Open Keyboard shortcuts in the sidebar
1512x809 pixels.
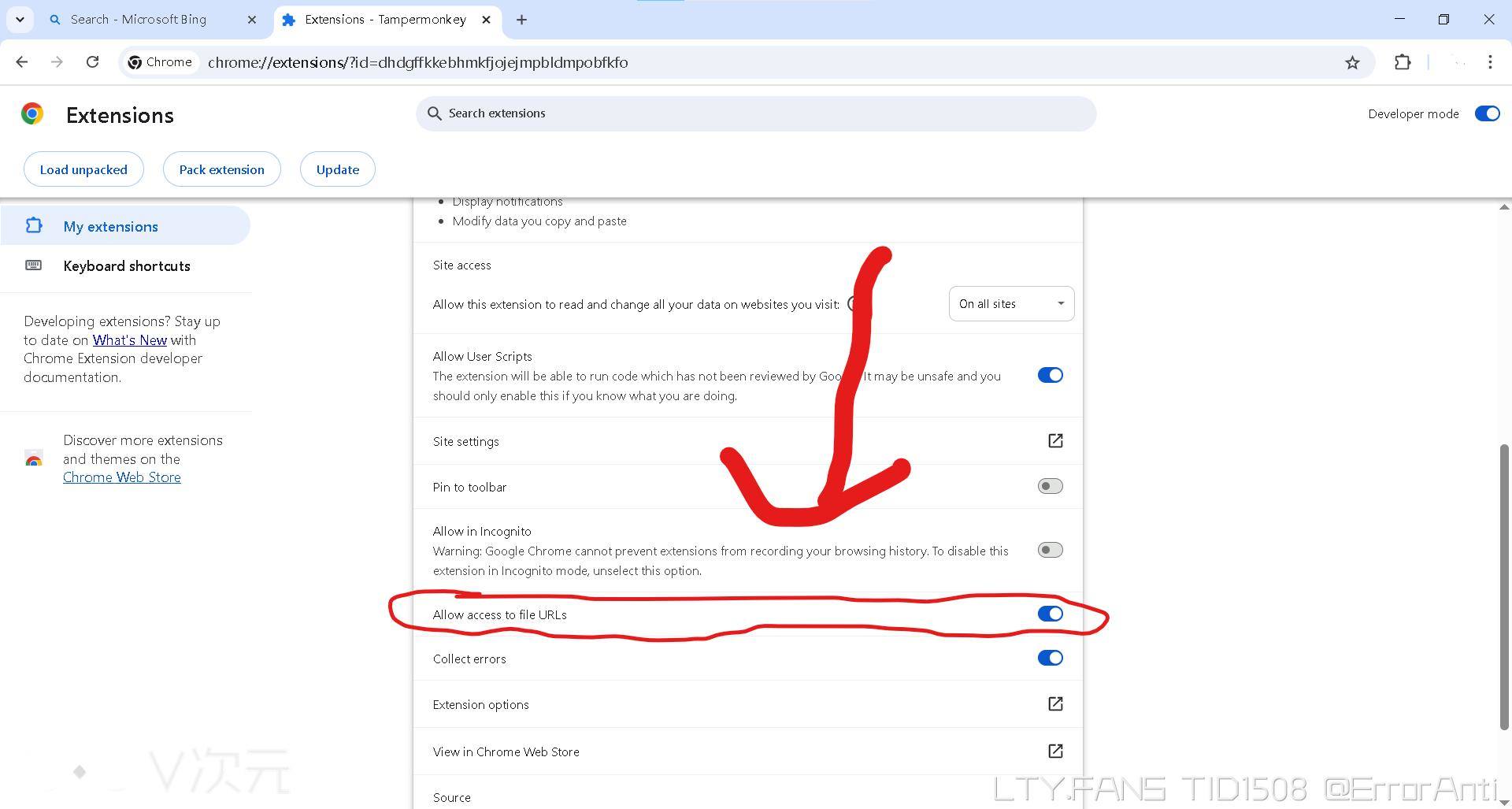[x=125, y=265]
